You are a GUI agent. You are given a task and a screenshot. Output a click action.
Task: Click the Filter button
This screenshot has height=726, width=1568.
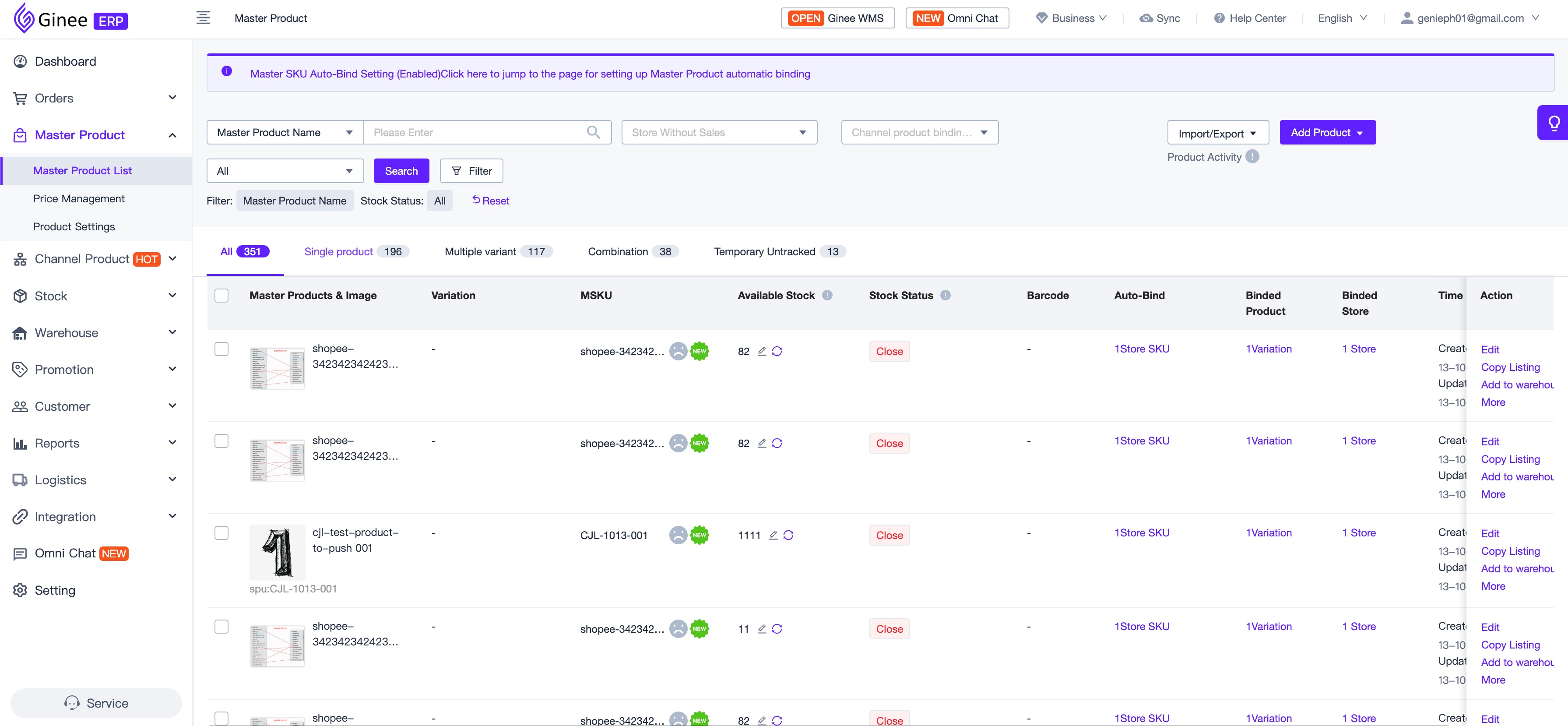coord(472,171)
